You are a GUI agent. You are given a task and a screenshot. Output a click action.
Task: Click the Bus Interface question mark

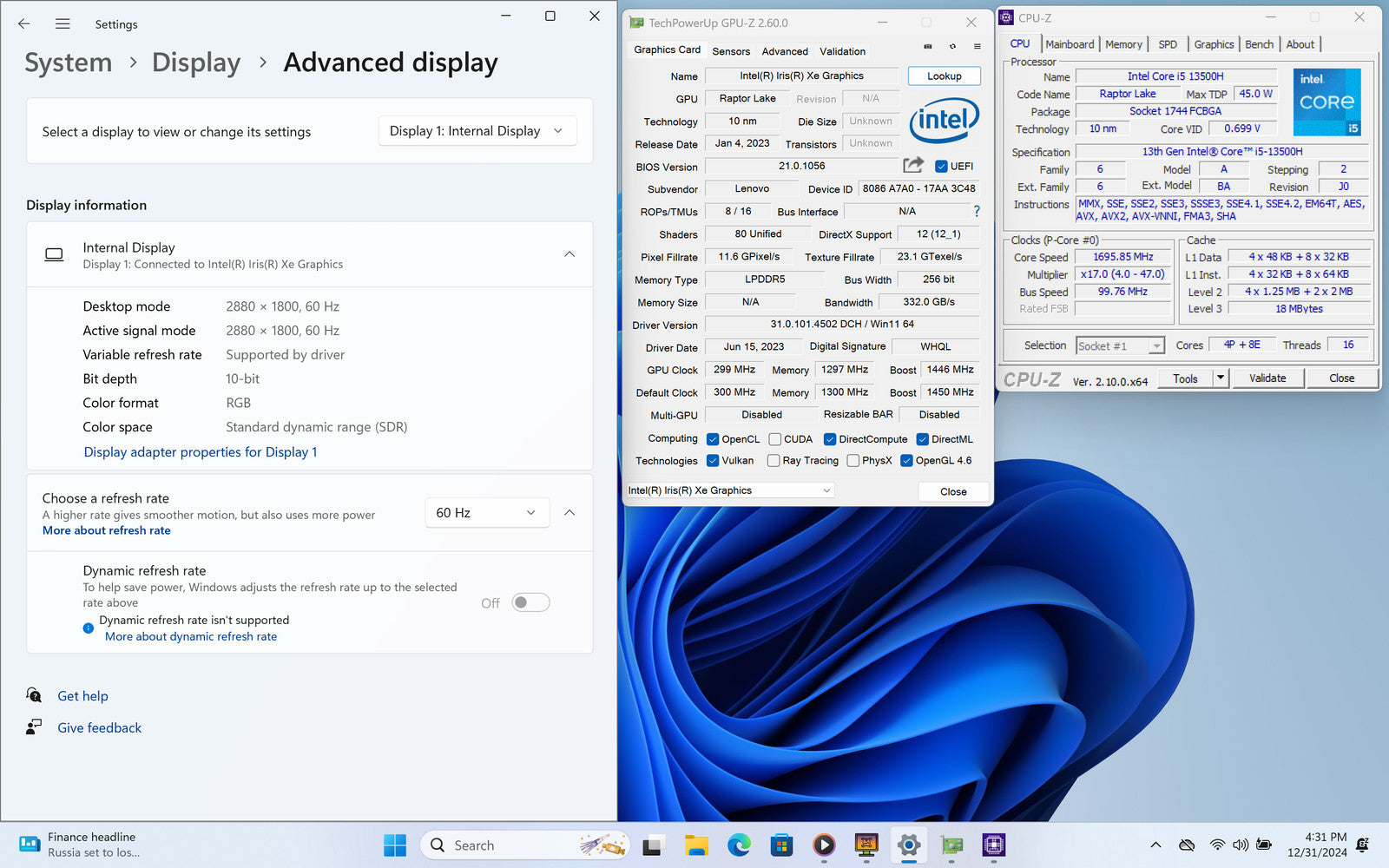(x=977, y=211)
